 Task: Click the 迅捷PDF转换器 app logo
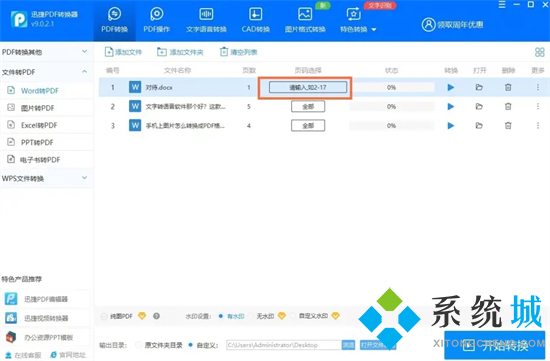tap(19, 19)
